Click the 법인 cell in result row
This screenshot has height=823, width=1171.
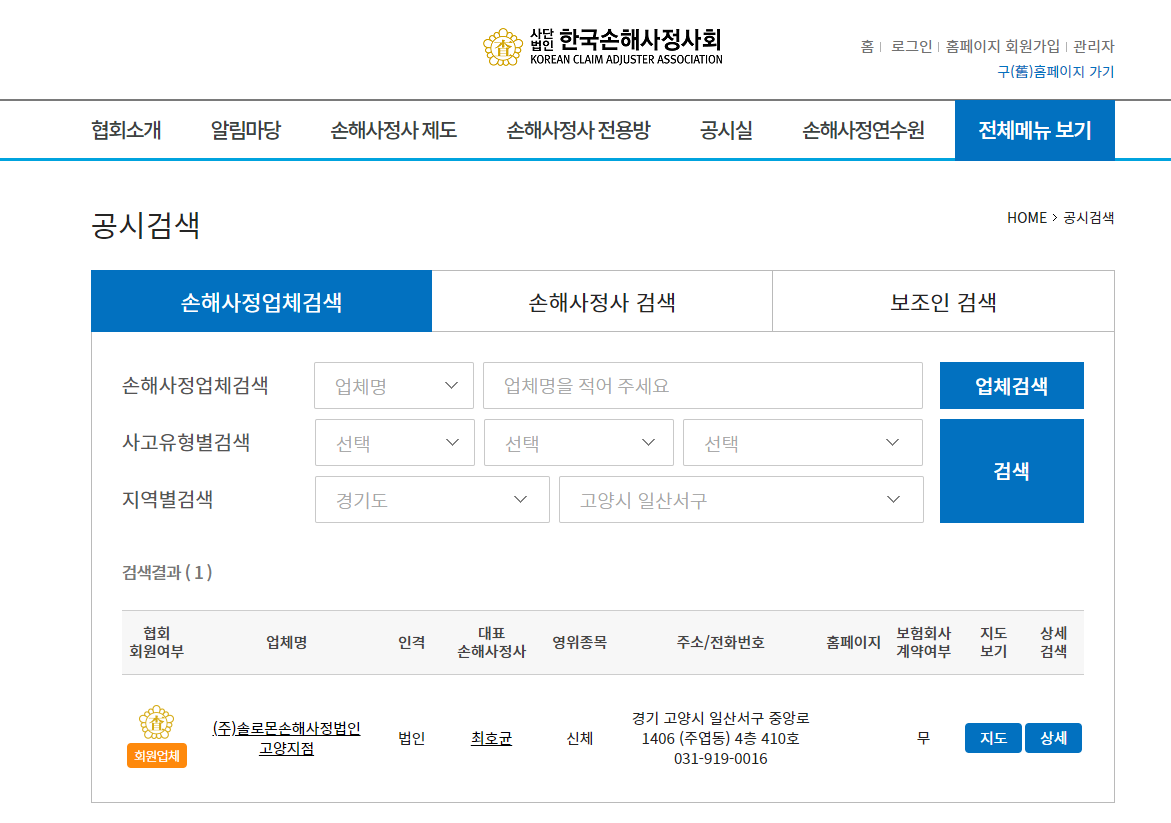(411, 738)
